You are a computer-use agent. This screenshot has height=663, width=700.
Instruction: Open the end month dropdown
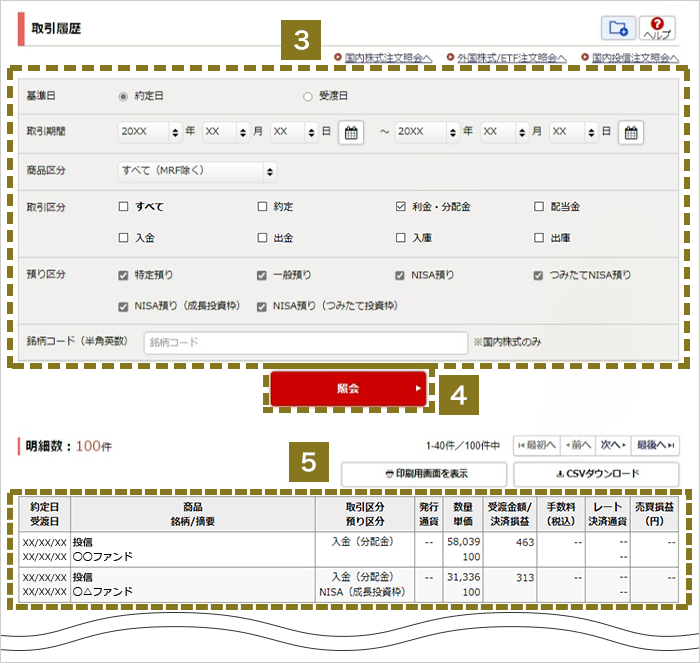coord(504,132)
